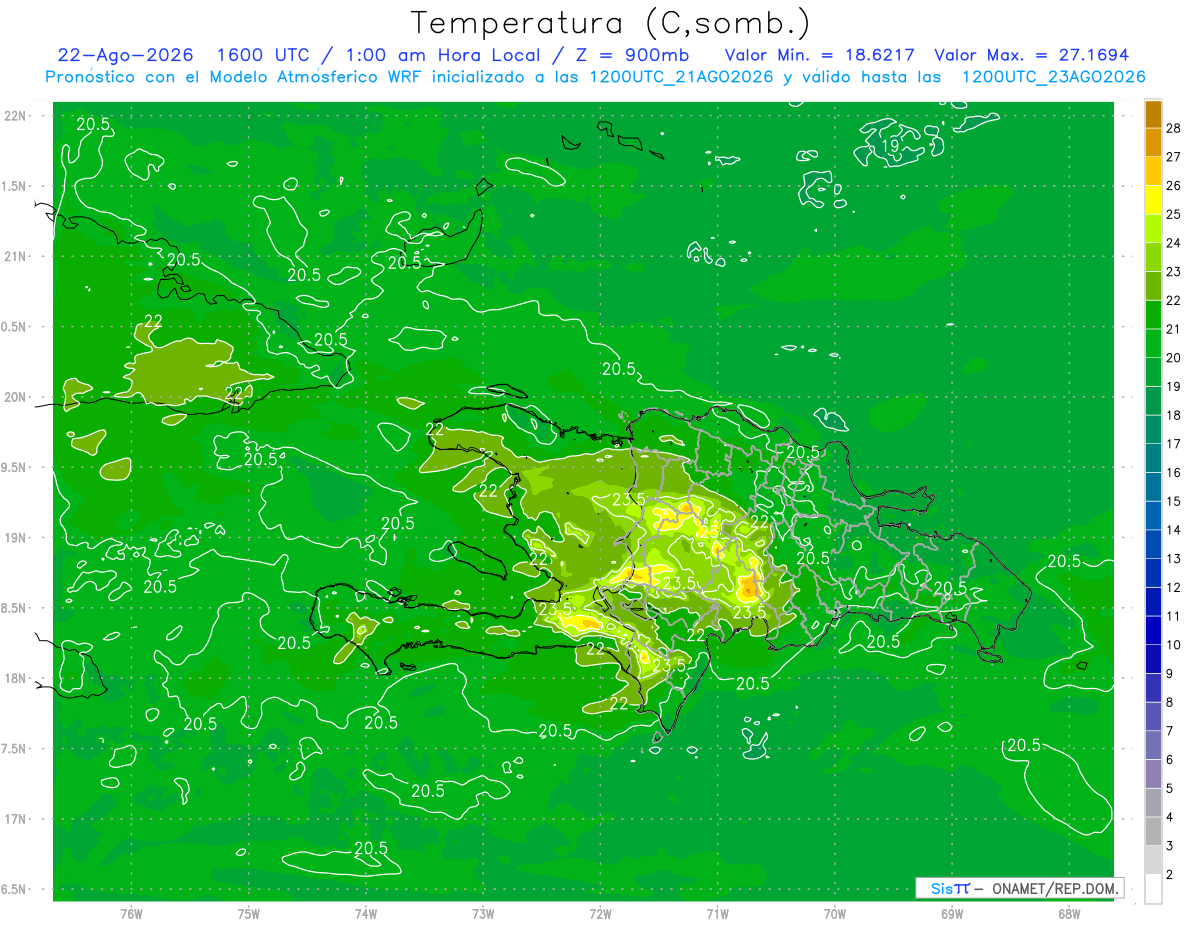Click the "18N" latitude axis label
Screen dimensions: 1200x927
(x=17, y=678)
